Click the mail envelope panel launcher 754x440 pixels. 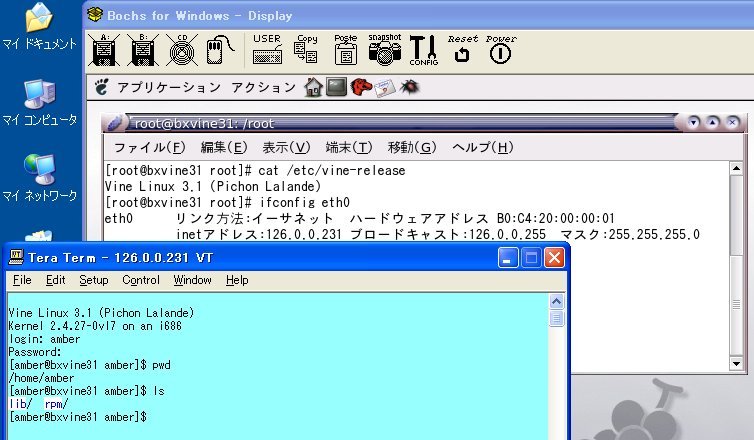pos(385,88)
